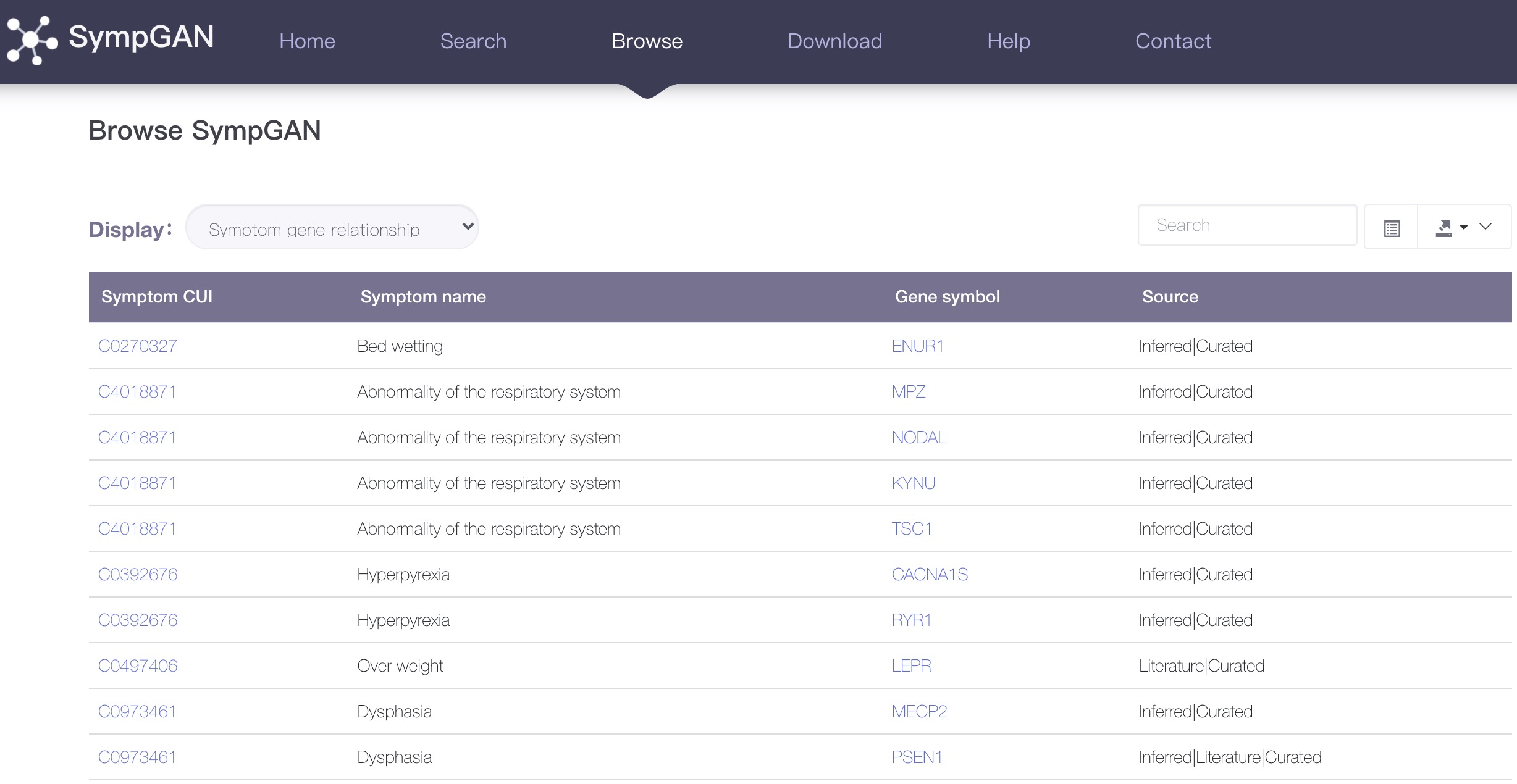Open the KYNU gene link
This screenshot has height=784, width=1517.
coord(913,483)
